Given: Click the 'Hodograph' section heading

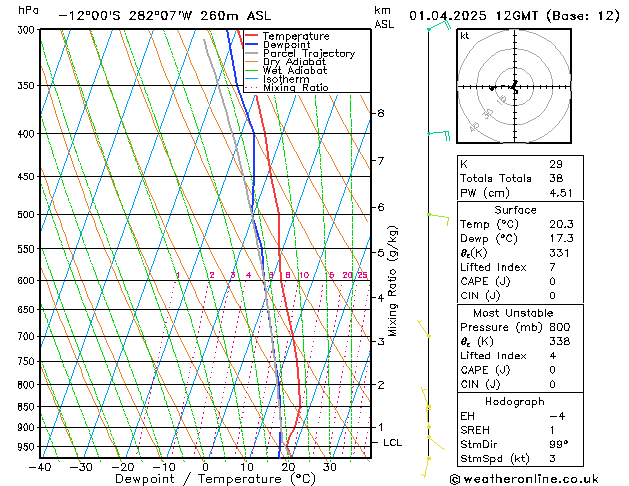Looking at the screenshot, I should (x=515, y=402).
